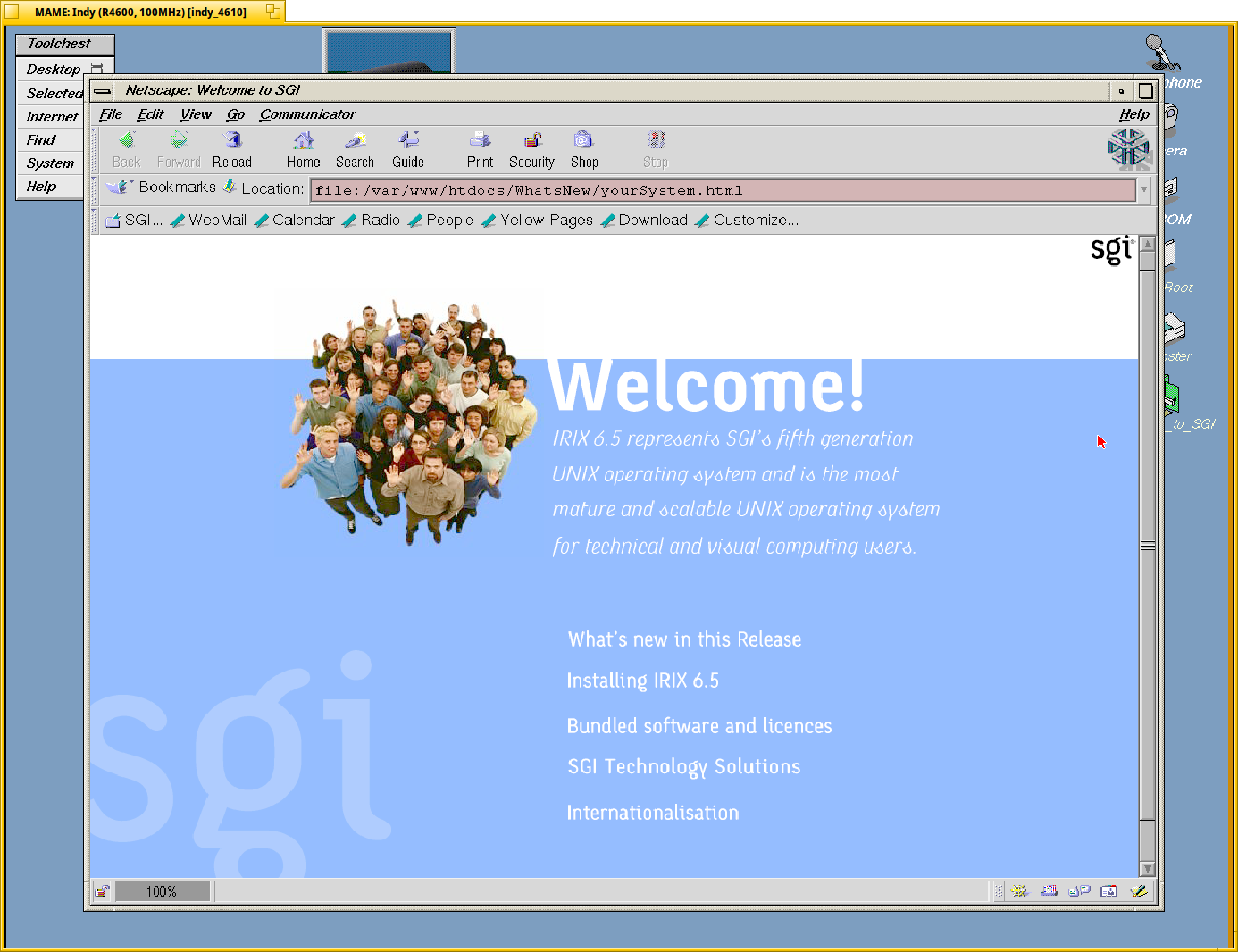Click the sgi logo on the page

pyautogui.click(x=1112, y=249)
